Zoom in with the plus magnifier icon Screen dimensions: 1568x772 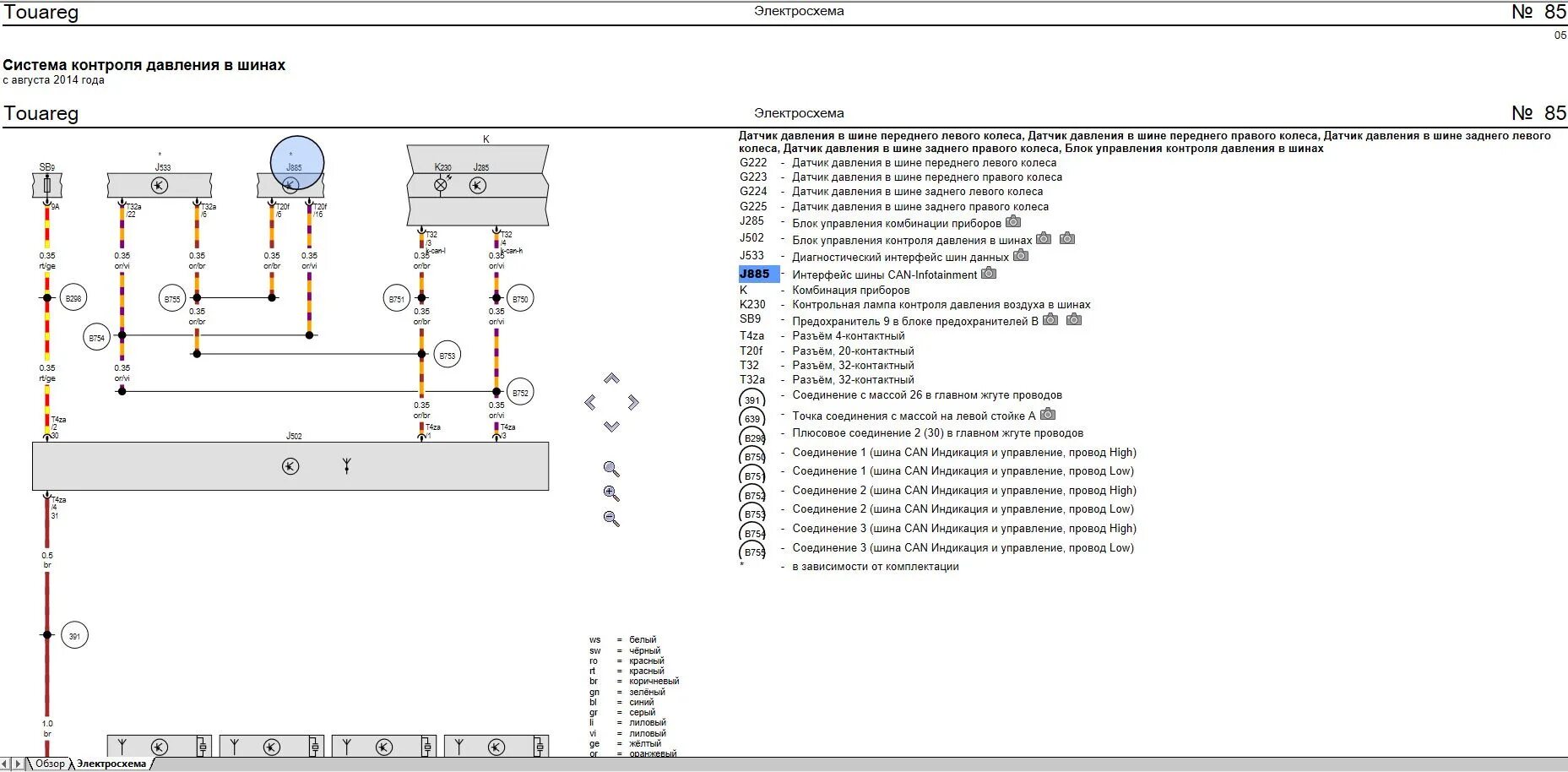tap(611, 493)
